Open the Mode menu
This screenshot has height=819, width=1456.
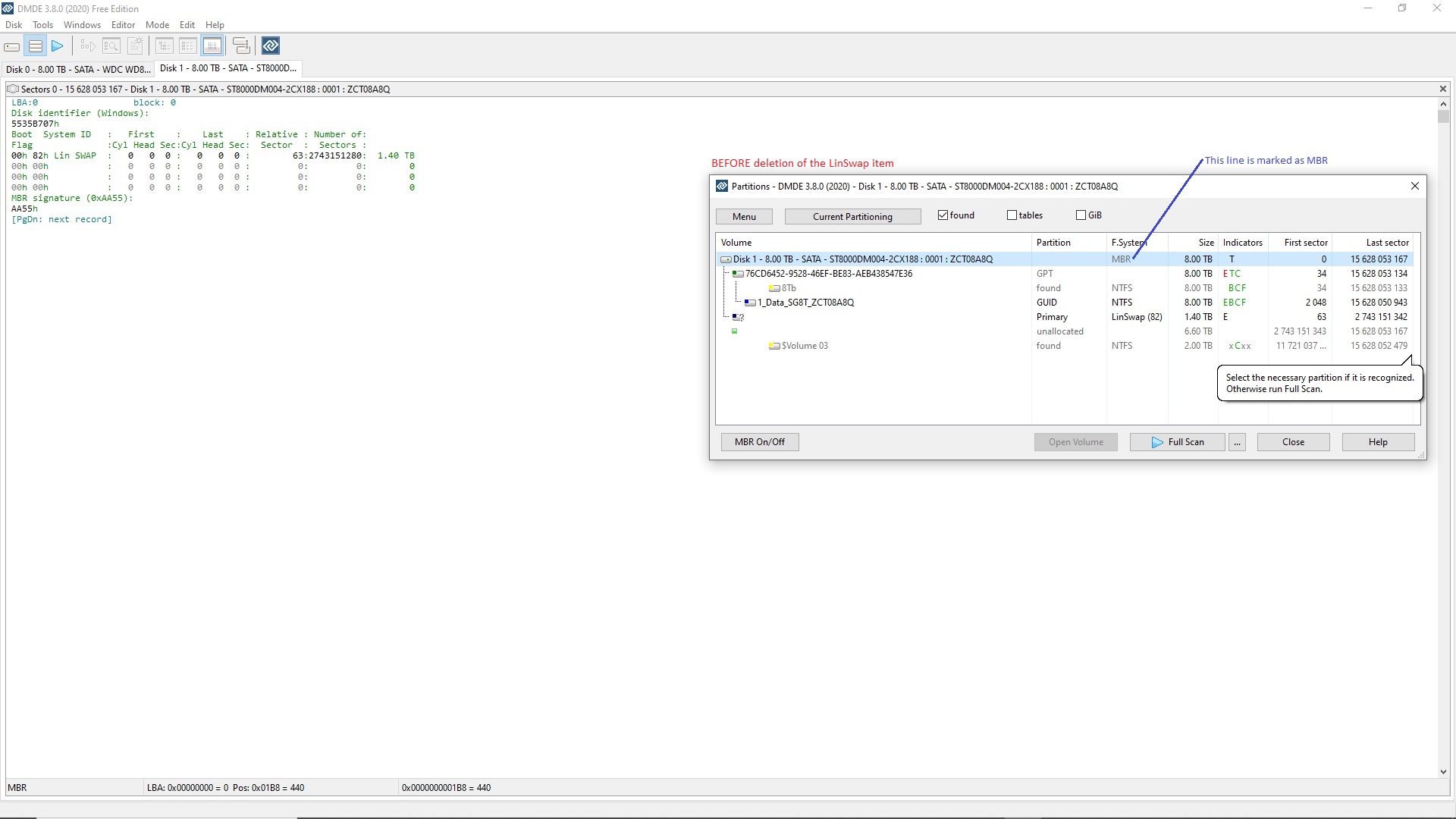click(x=157, y=25)
